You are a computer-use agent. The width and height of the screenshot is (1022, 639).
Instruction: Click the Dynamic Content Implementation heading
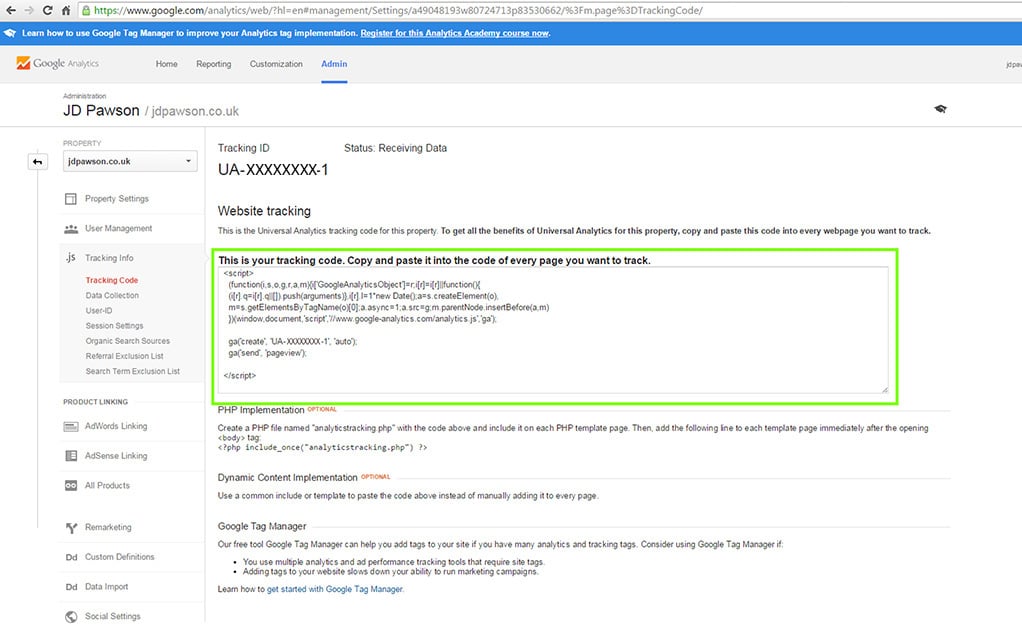click(287, 478)
